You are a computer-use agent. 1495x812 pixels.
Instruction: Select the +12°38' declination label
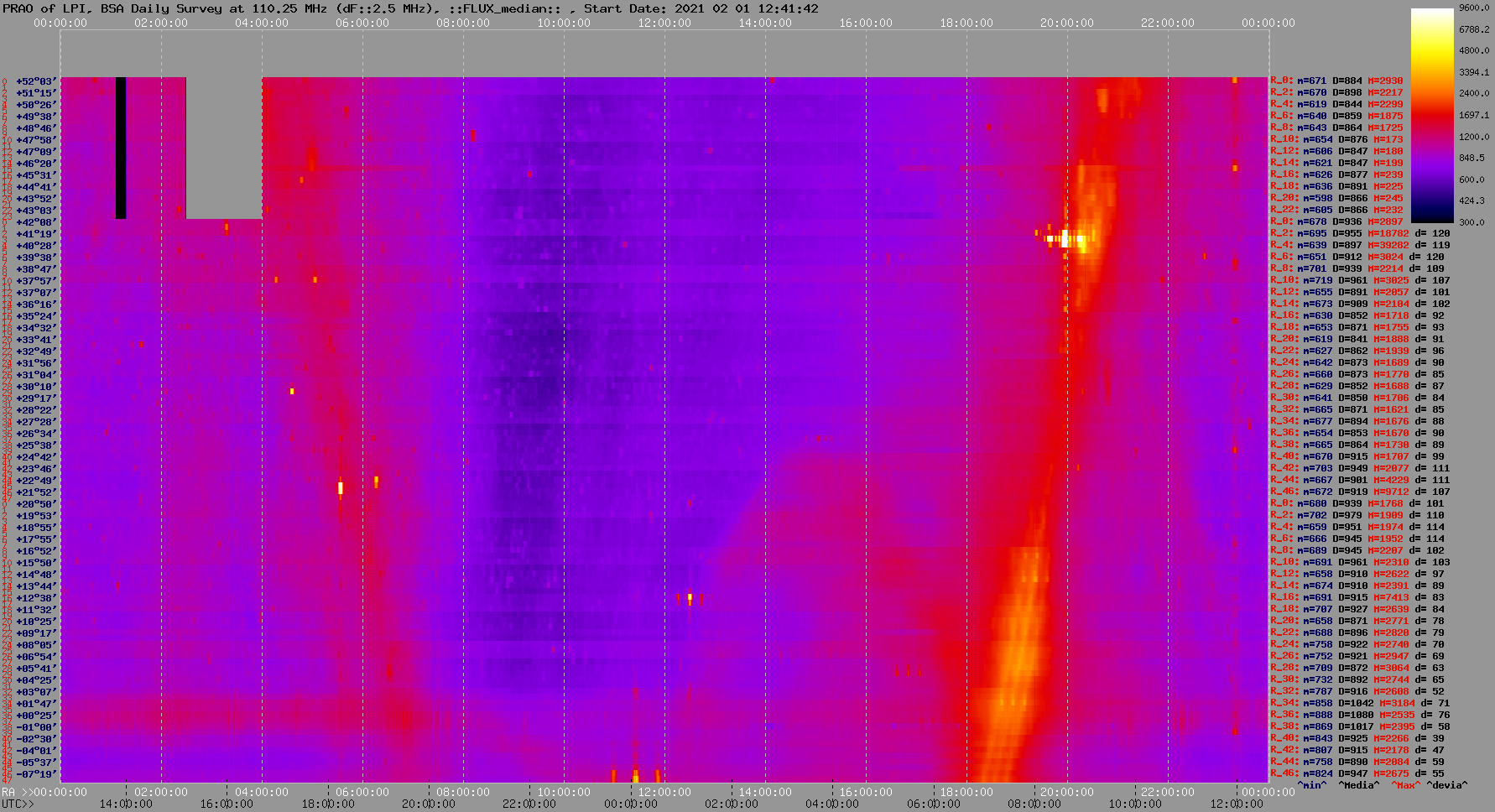pyautogui.click(x=35, y=598)
